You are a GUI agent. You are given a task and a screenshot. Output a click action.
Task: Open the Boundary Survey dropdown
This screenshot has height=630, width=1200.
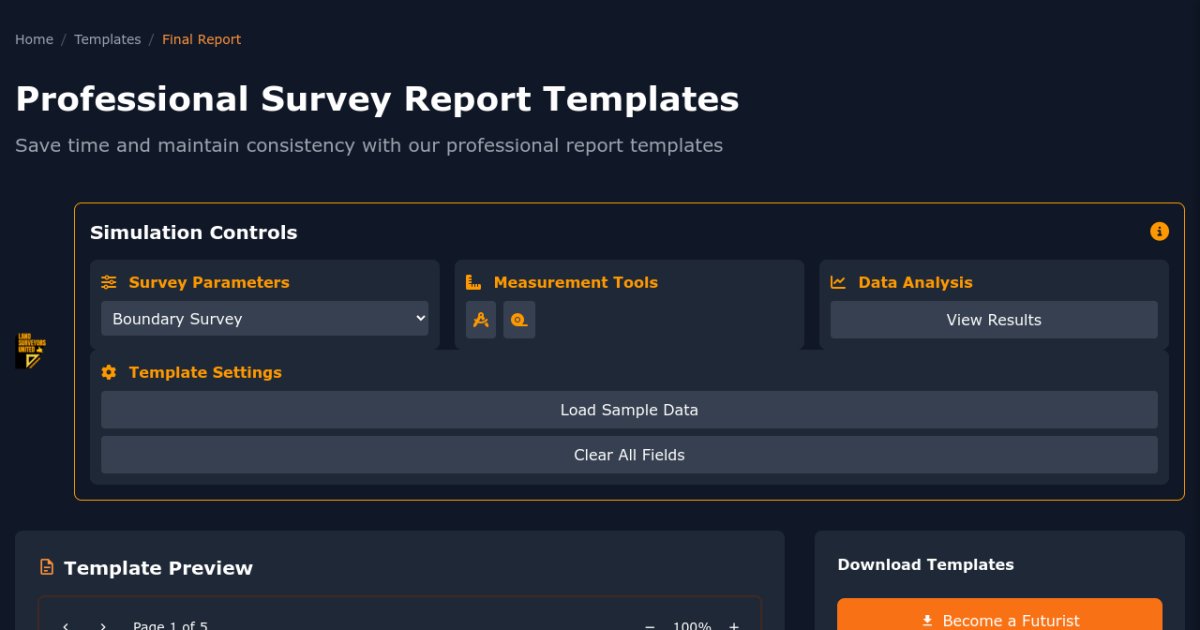pyautogui.click(x=264, y=319)
